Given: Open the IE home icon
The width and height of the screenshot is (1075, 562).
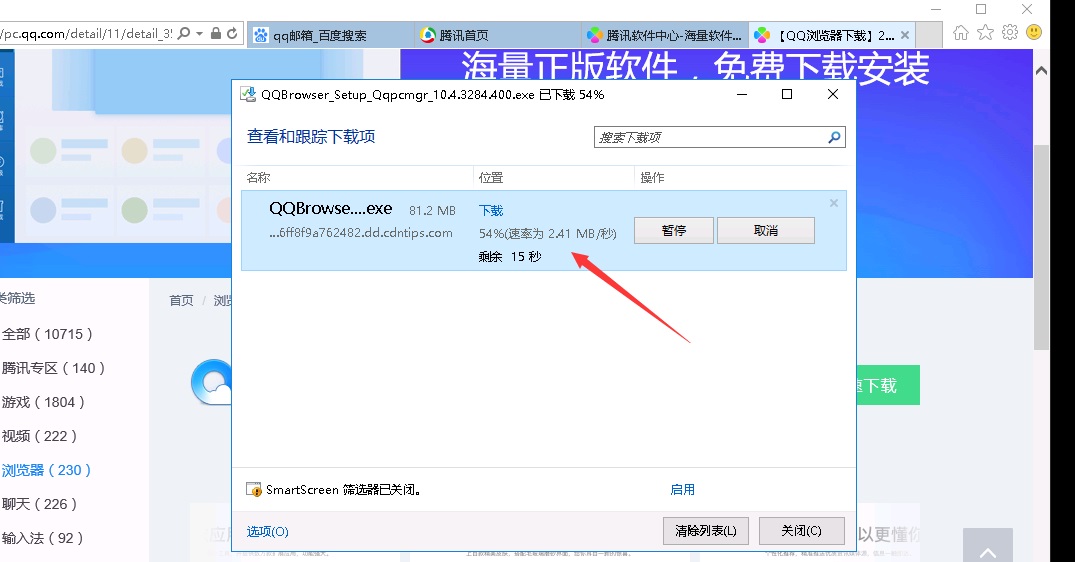Looking at the screenshot, I should pyautogui.click(x=961, y=33).
